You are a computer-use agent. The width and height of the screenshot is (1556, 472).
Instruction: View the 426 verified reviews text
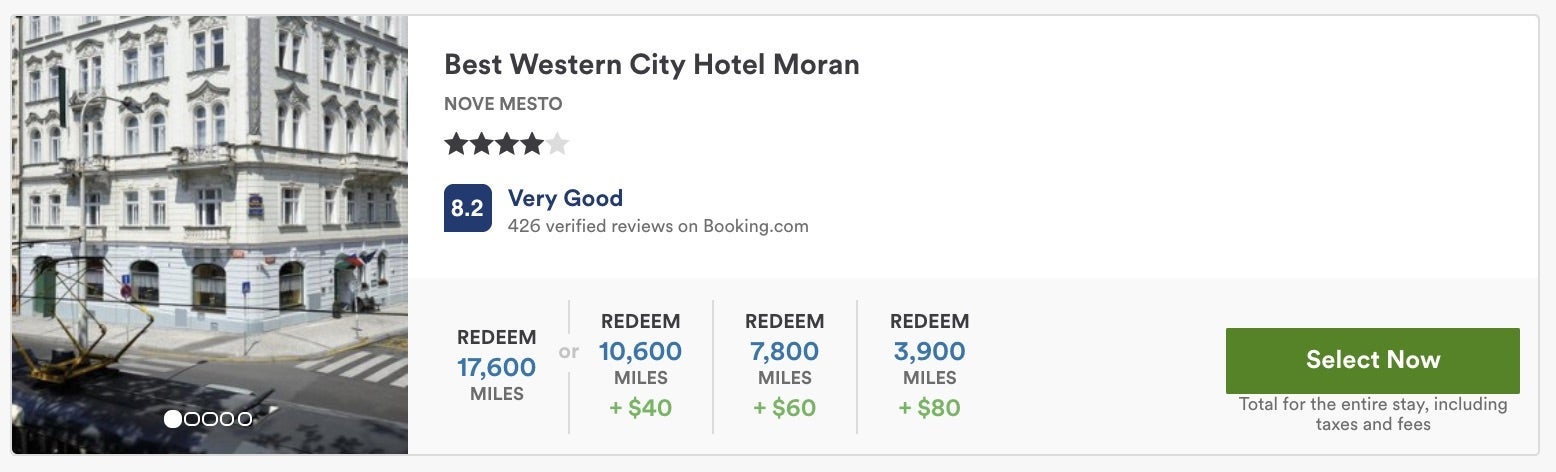(658, 226)
